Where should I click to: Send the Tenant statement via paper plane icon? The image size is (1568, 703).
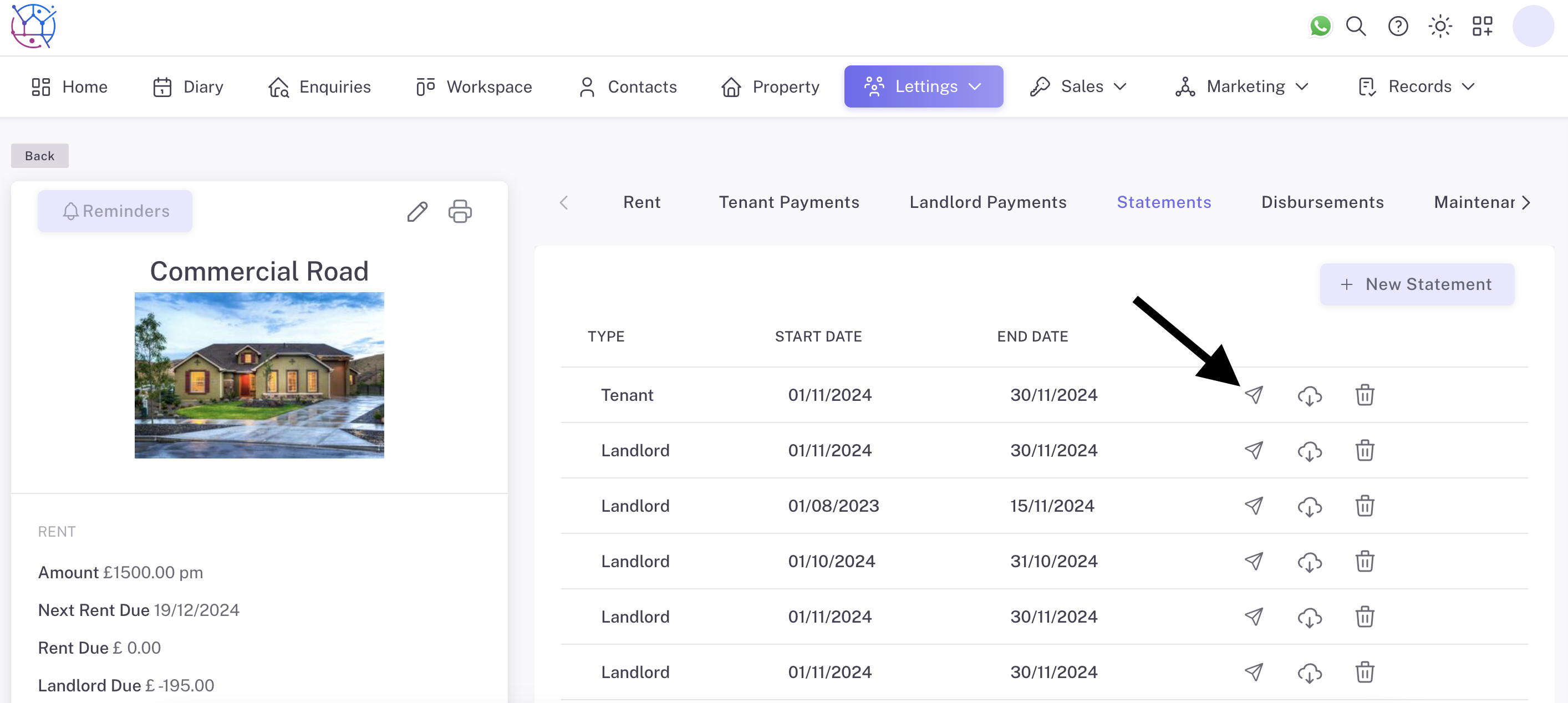tap(1253, 395)
